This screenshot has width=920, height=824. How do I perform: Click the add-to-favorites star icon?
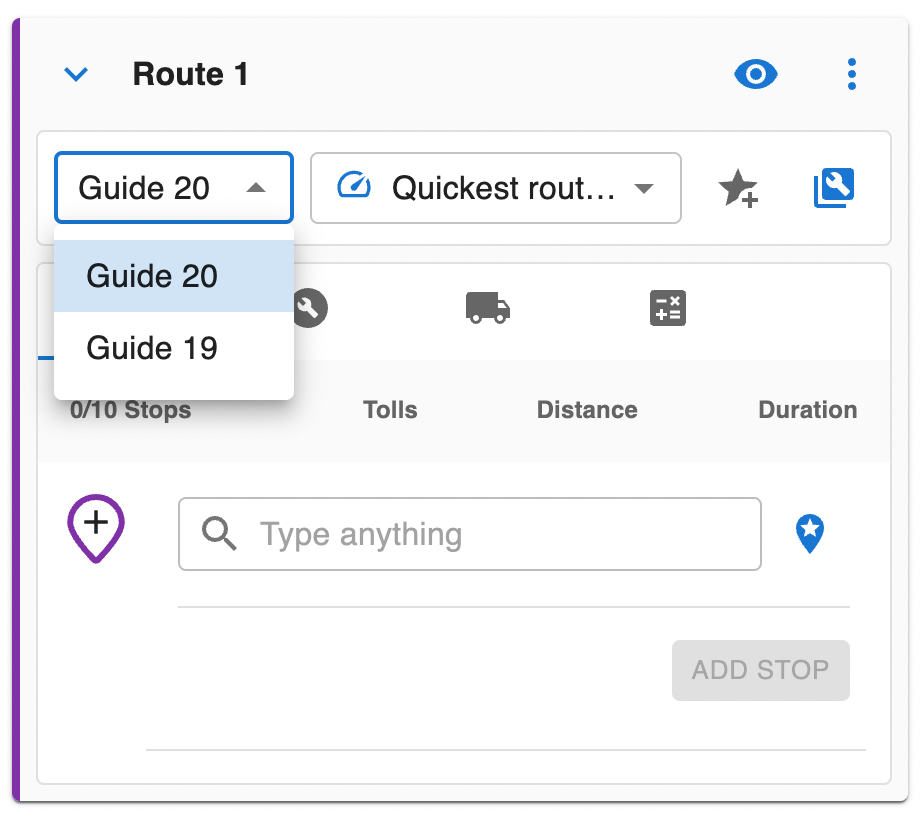click(x=738, y=188)
